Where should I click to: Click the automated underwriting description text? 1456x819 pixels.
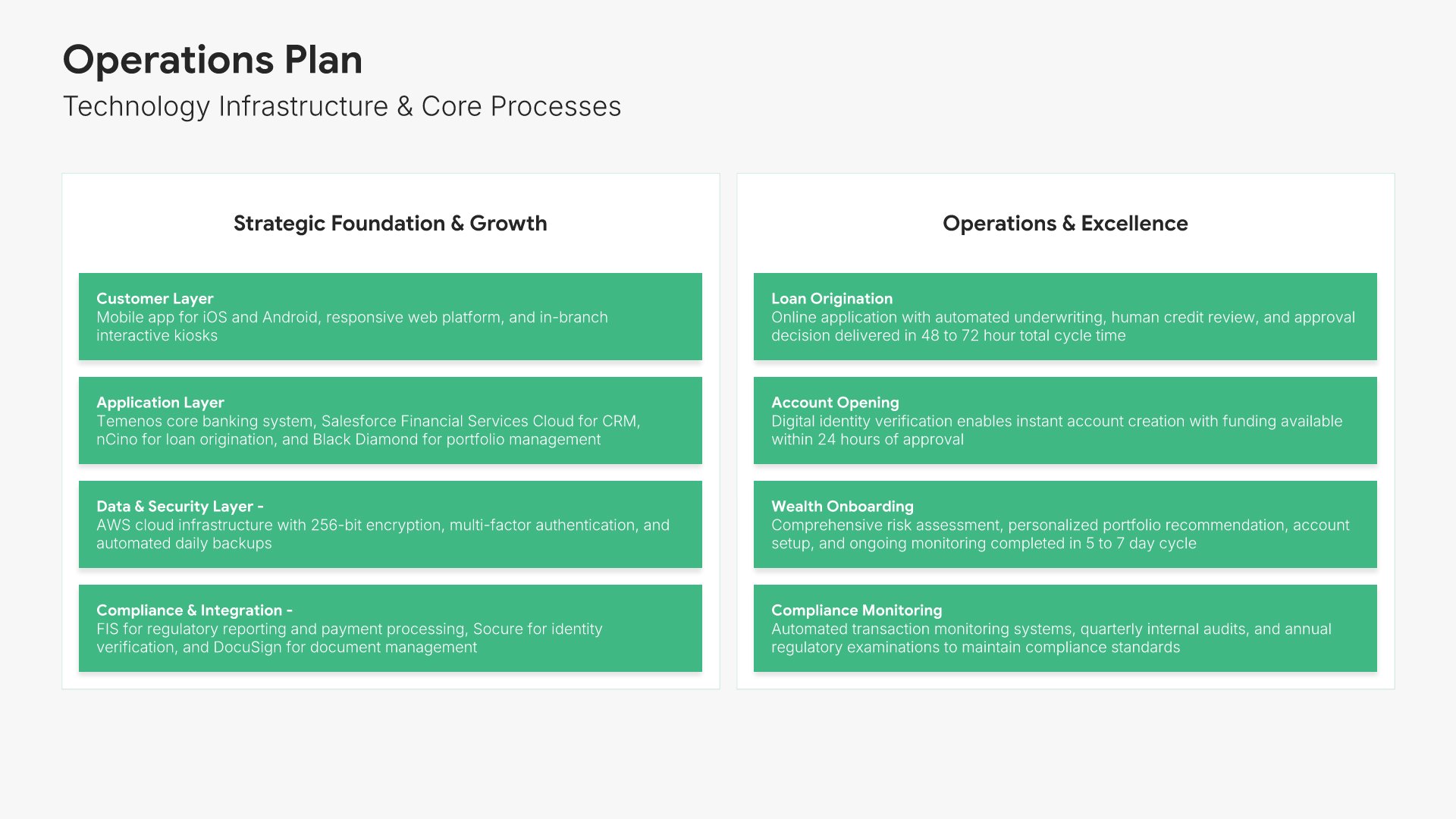click(1062, 327)
